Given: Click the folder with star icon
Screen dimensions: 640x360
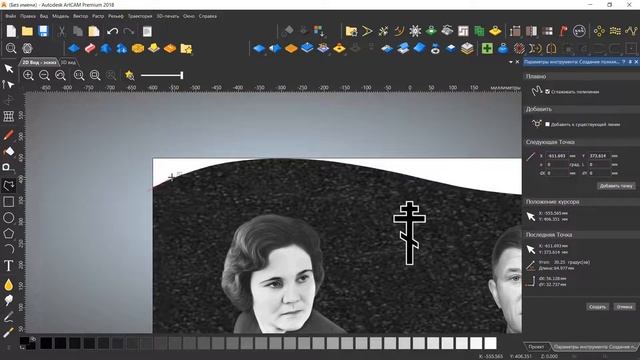Looking at the screenshot, I should pos(186,49).
